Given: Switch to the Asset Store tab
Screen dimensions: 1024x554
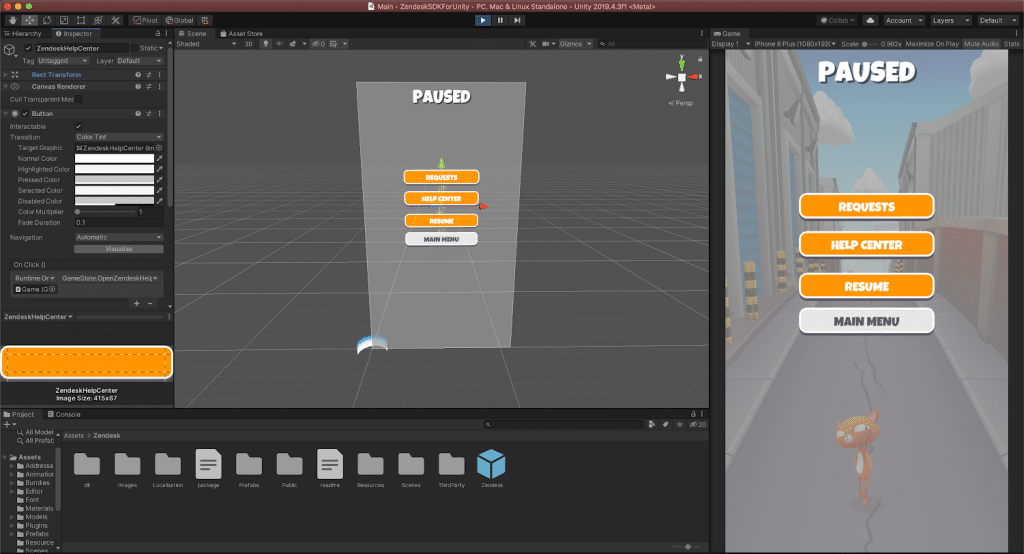Looking at the screenshot, I should (x=243, y=33).
